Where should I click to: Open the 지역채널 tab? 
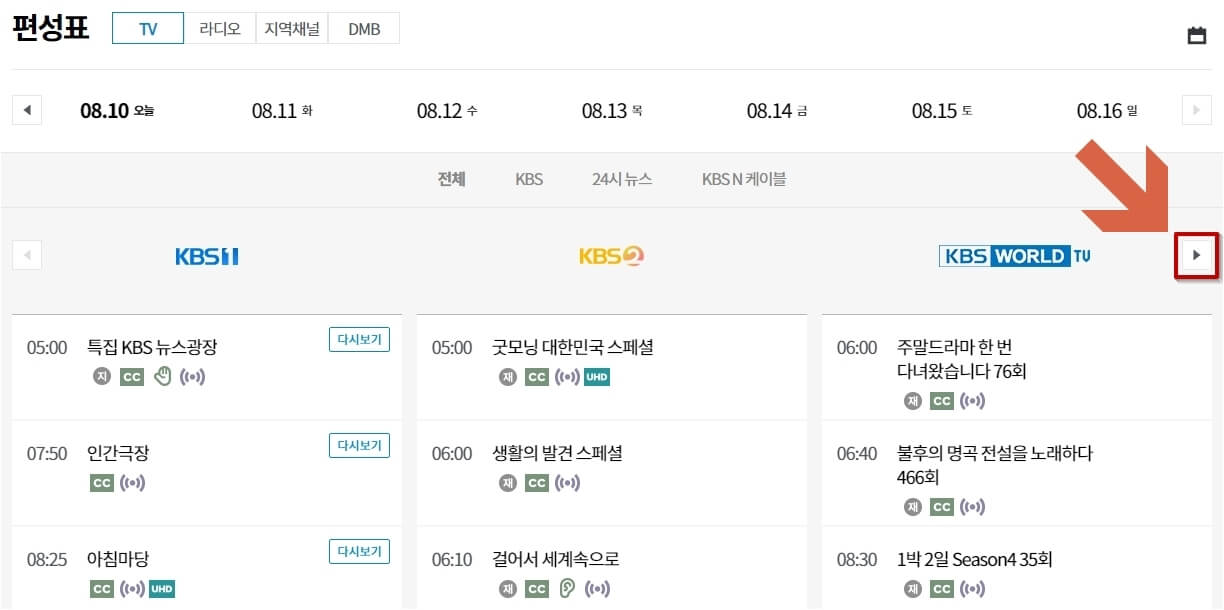[291, 28]
